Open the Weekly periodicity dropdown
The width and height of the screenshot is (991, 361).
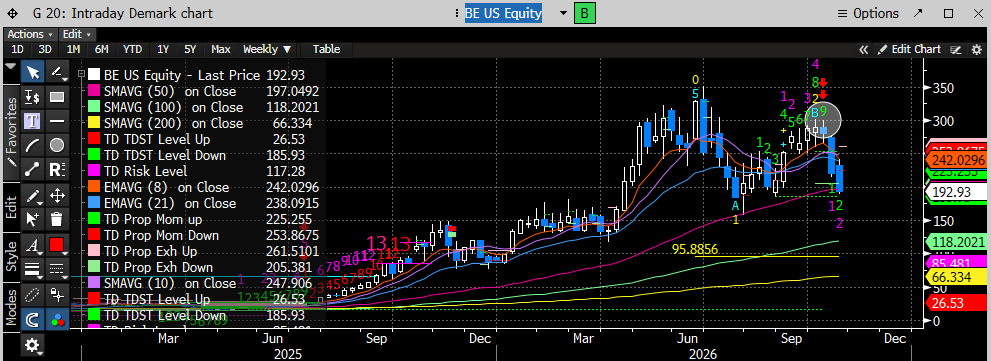click(x=267, y=49)
